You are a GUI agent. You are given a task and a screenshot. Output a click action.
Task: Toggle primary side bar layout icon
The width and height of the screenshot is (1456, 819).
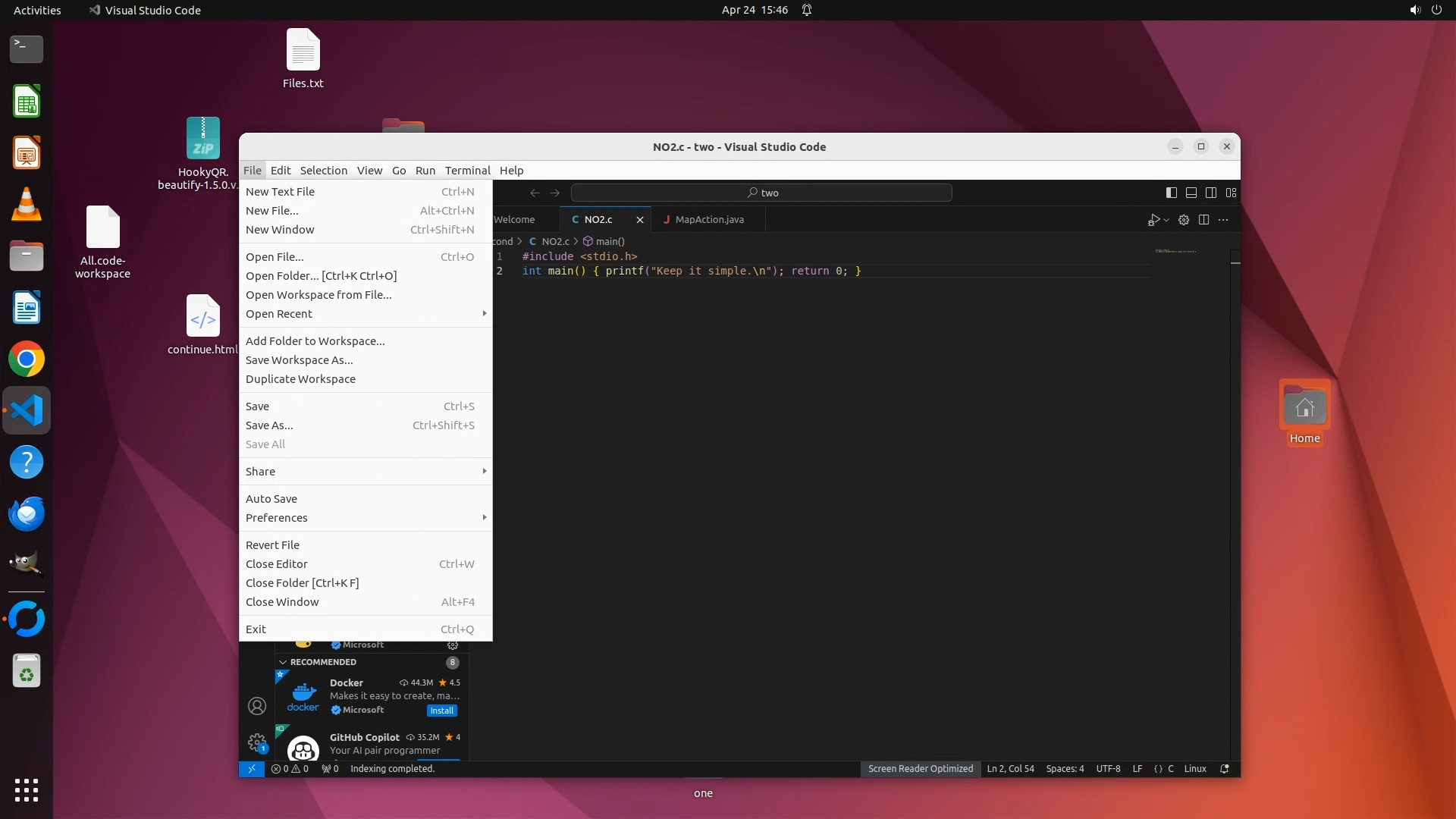pyautogui.click(x=1171, y=193)
